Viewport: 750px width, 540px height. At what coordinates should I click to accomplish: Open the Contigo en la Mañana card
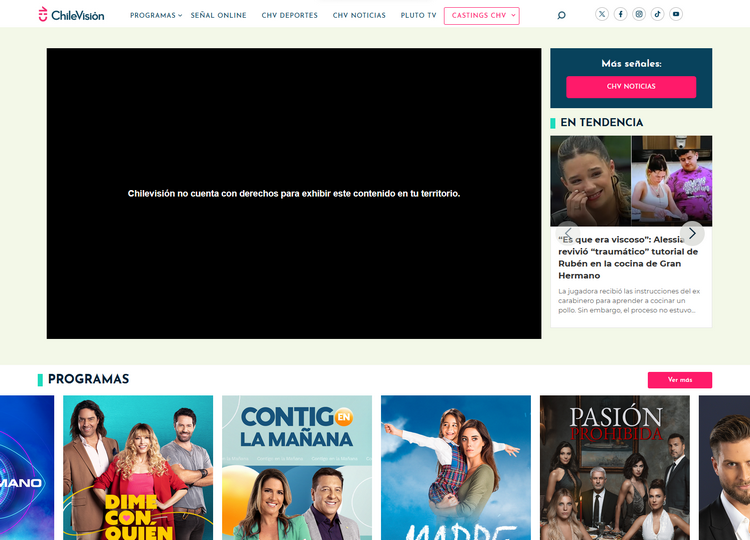(x=297, y=467)
